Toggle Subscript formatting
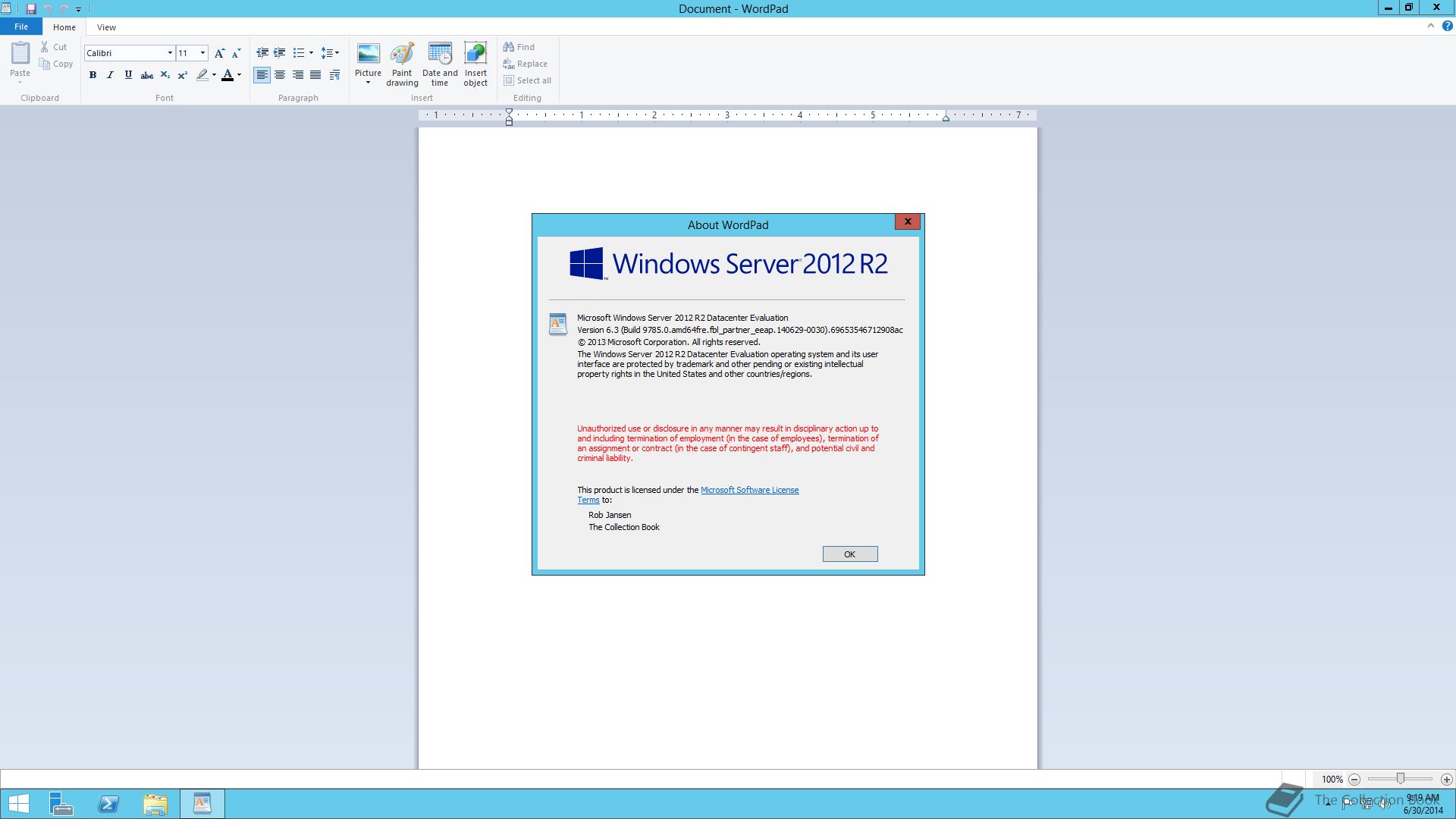1456x819 pixels. click(165, 75)
